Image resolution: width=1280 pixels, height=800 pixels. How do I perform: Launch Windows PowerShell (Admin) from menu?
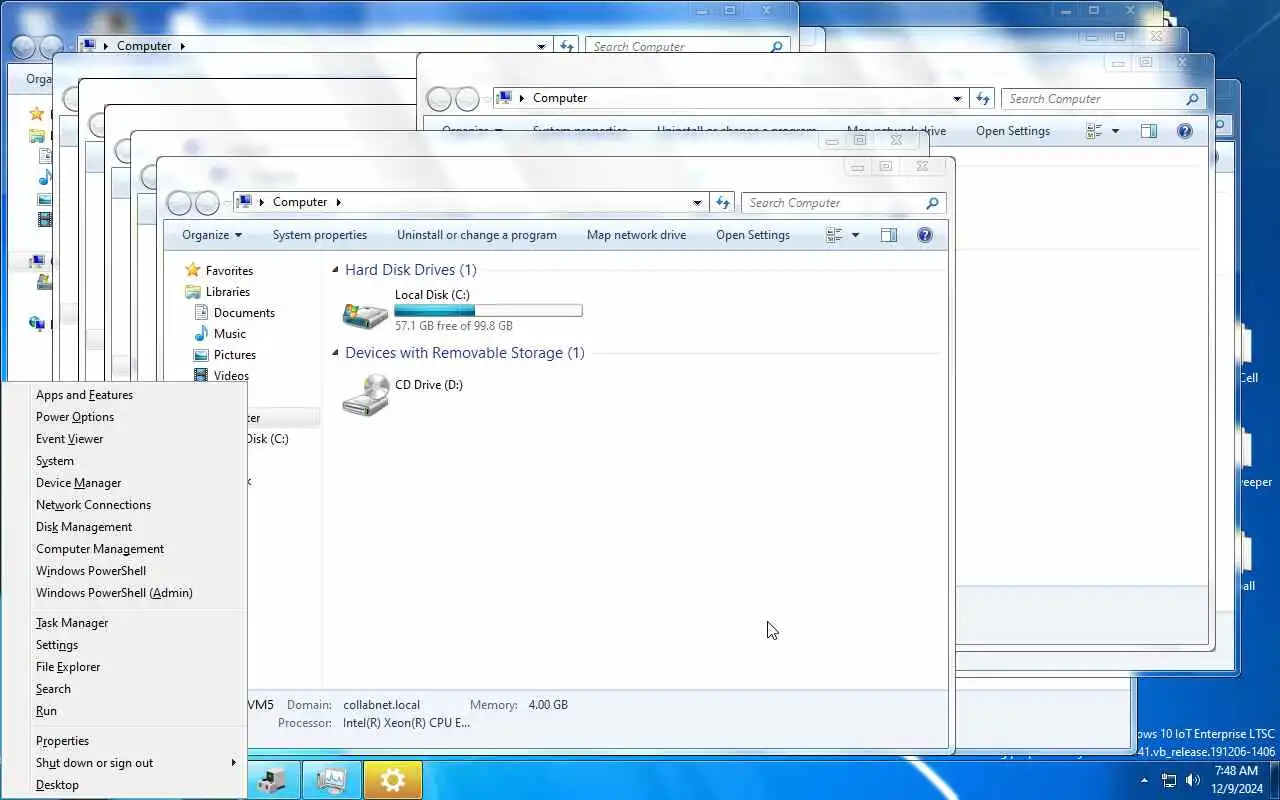tap(125, 593)
